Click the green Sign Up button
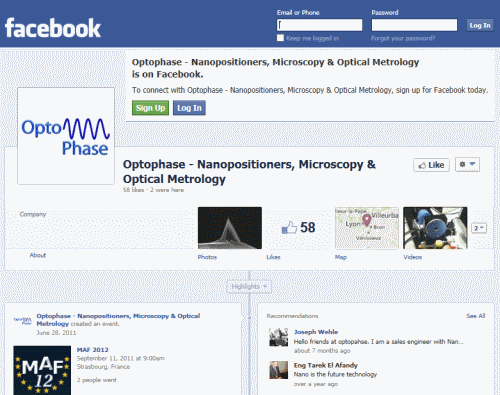The image size is (500, 395). point(150,108)
